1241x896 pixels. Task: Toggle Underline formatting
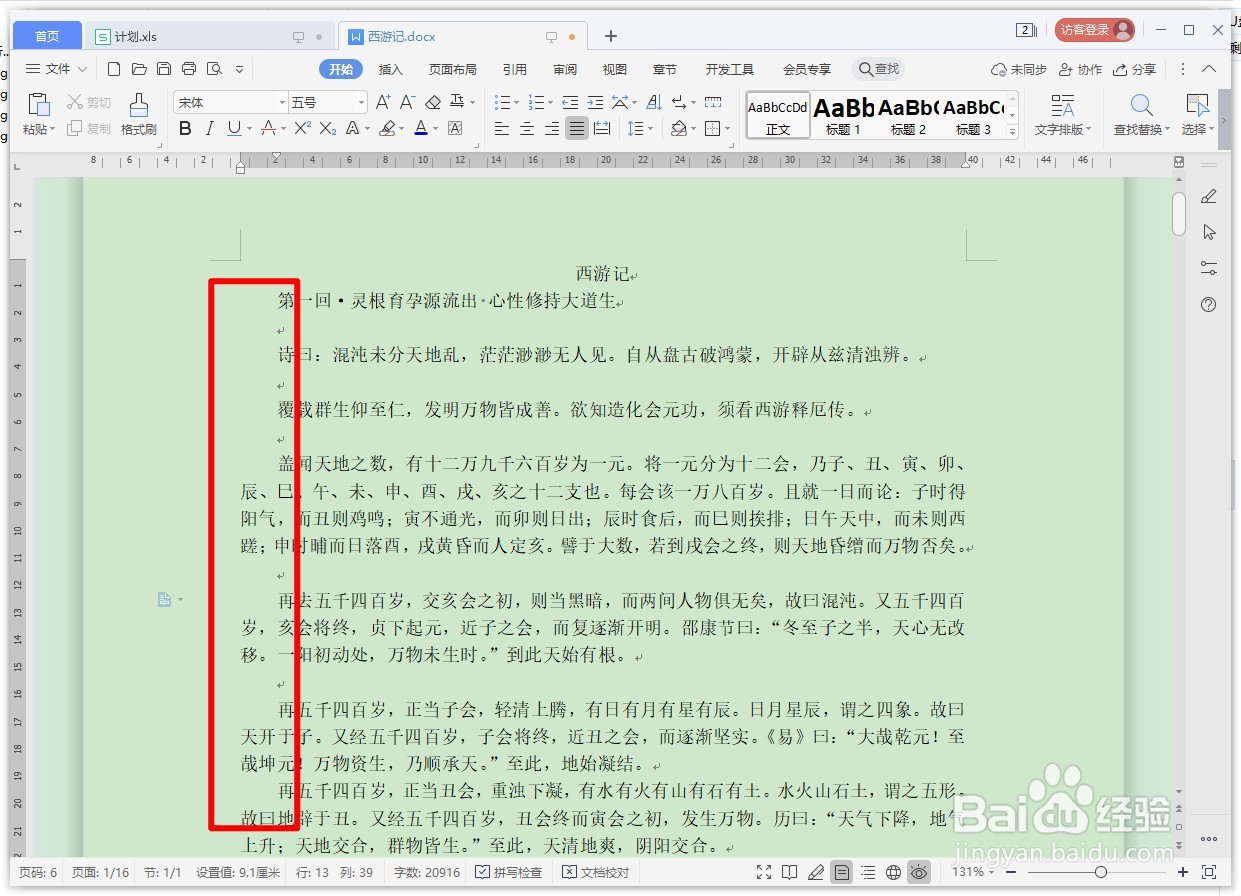click(233, 128)
